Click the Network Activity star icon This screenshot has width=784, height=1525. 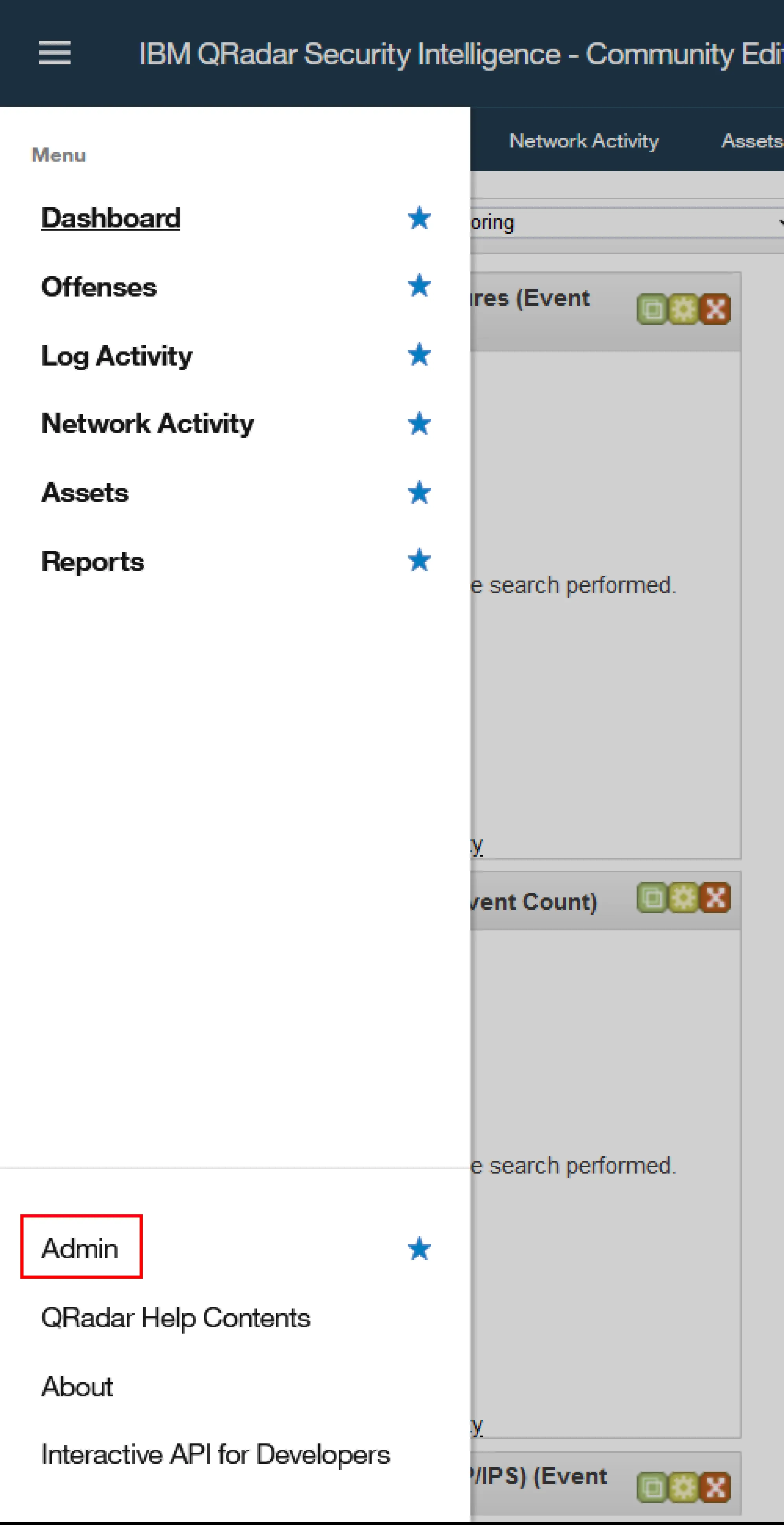point(420,395)
